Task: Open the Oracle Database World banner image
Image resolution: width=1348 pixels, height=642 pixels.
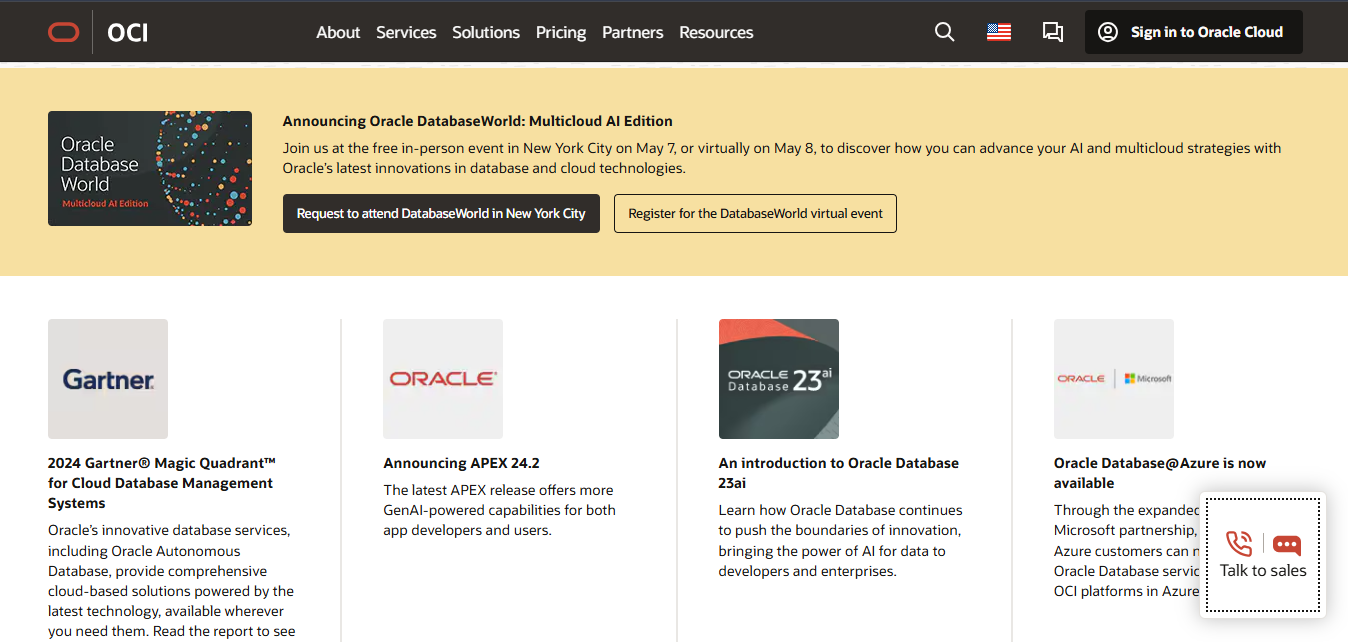Action: pyautogui.click(x=150, y=168)
